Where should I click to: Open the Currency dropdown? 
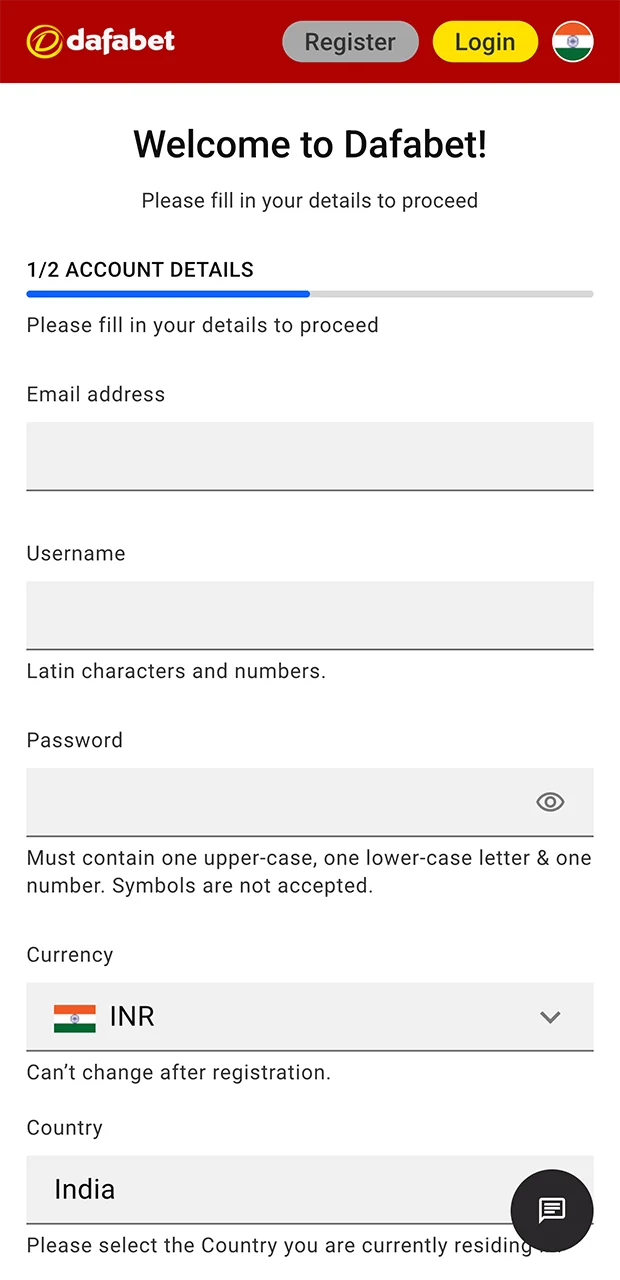[x=310, y=1017]
